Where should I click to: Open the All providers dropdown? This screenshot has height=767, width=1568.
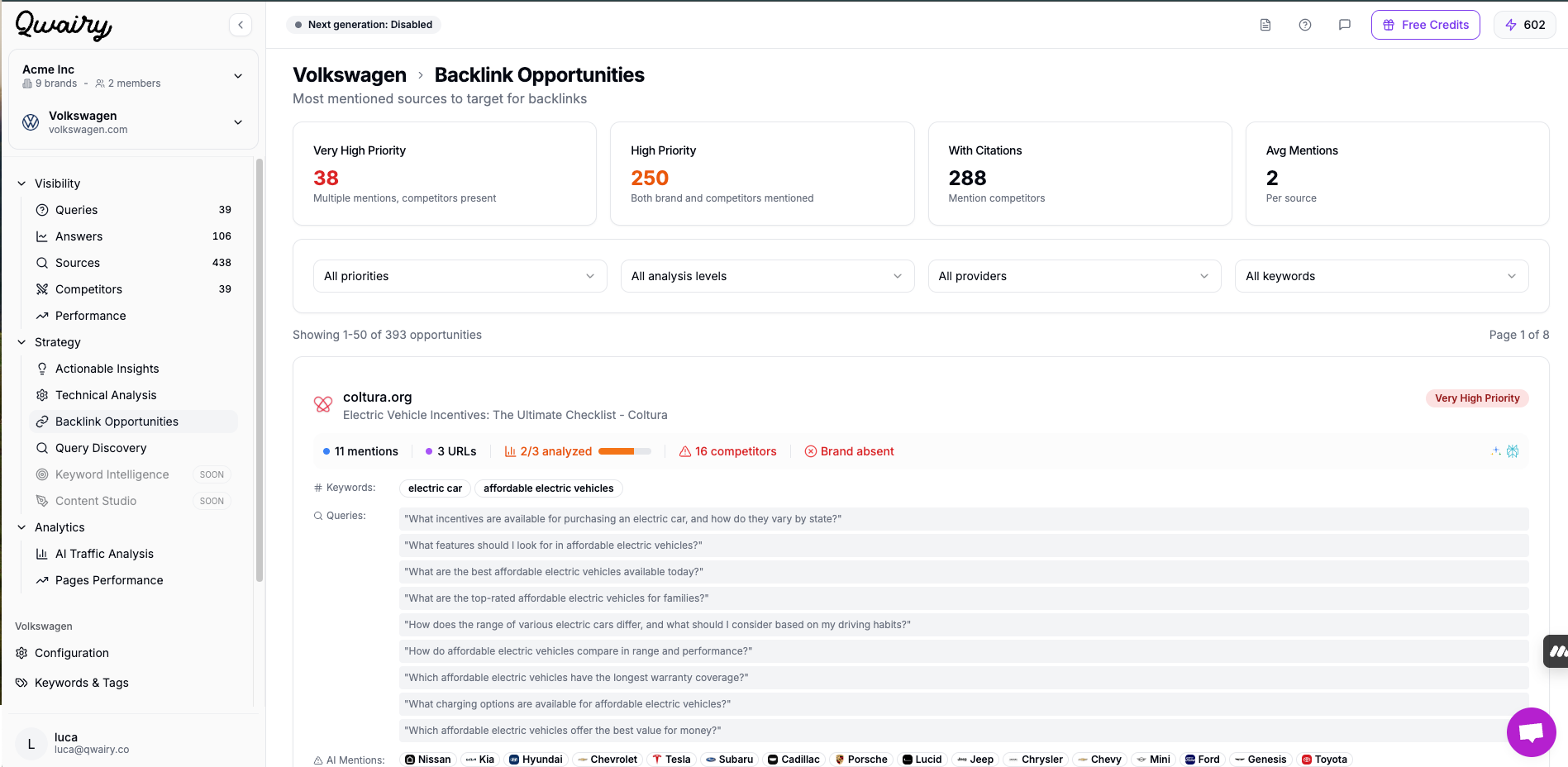pos(1075,276)
